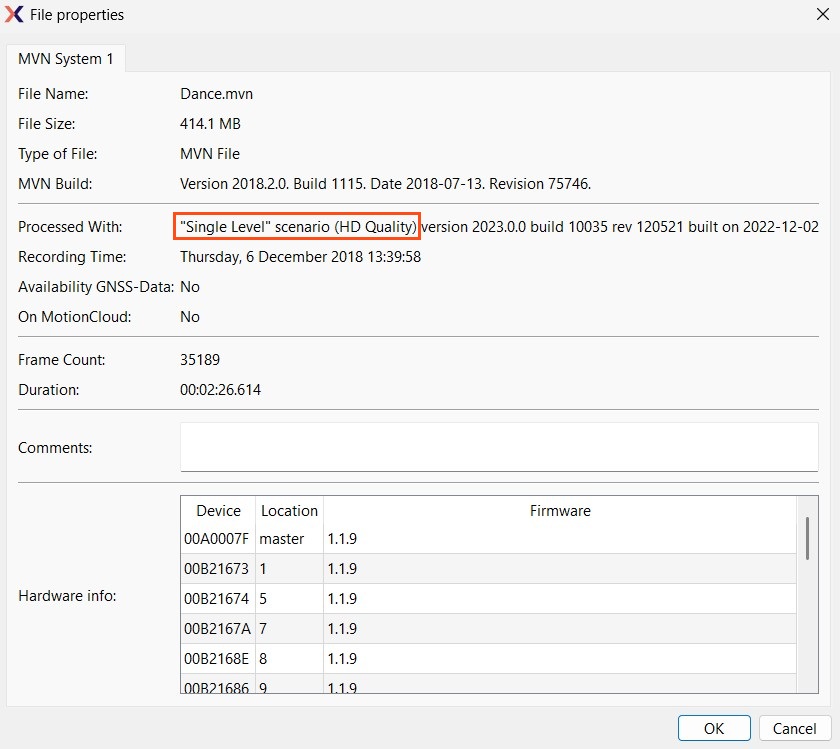840x749 pixels.
Task: Select the MVN System 1 tab
Action: coord(66,59)
